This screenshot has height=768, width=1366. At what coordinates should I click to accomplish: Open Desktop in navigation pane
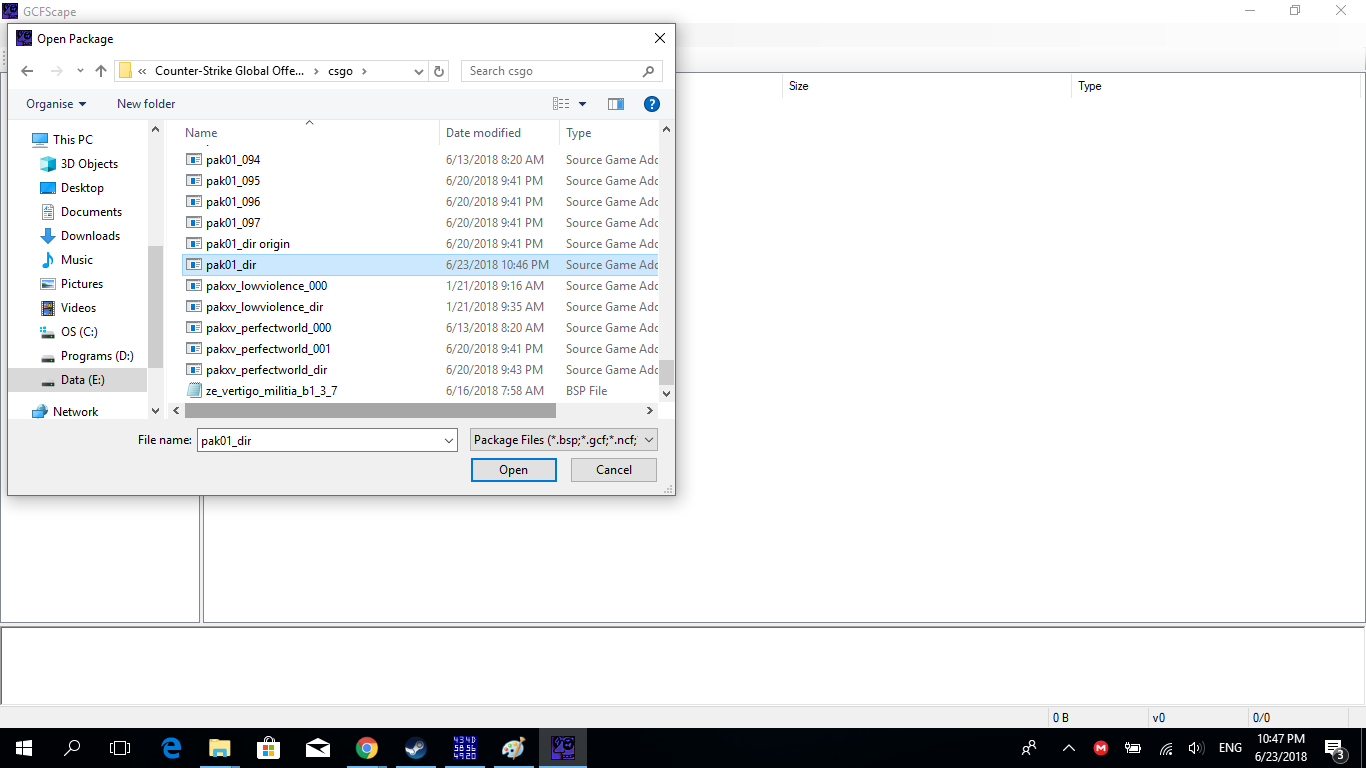pos(82,188)
